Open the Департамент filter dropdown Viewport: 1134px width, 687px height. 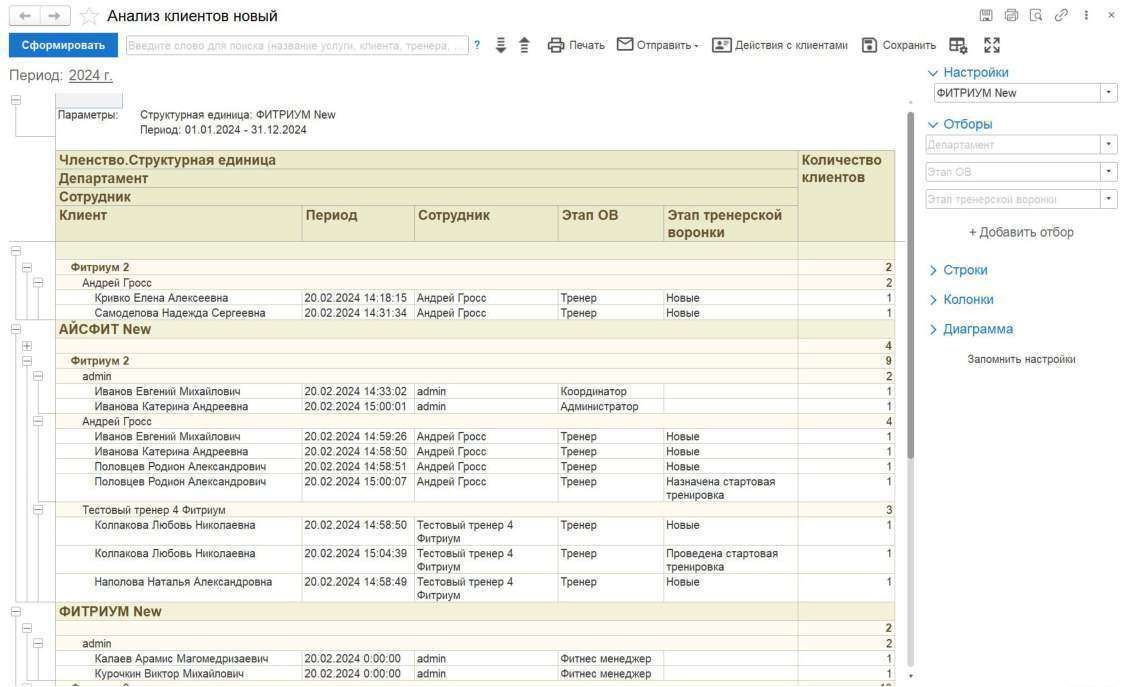coord(1109,145)
